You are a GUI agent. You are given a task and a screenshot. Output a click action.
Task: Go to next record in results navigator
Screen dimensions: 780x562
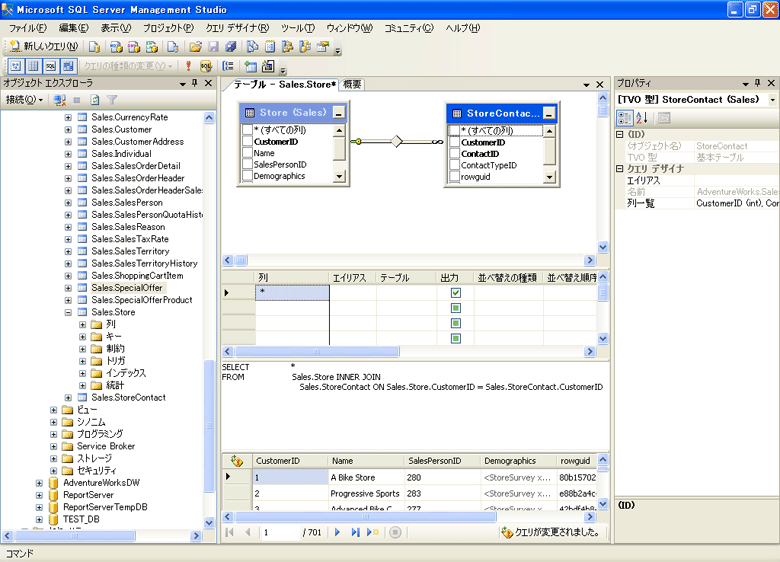[338, 533]
